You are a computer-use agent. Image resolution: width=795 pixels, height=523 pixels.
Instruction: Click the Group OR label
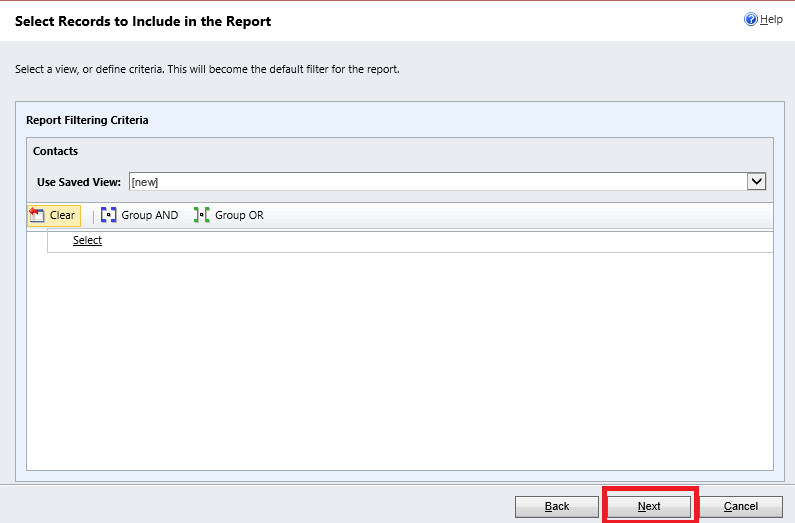pyautogui.click(x=239, y=215)
